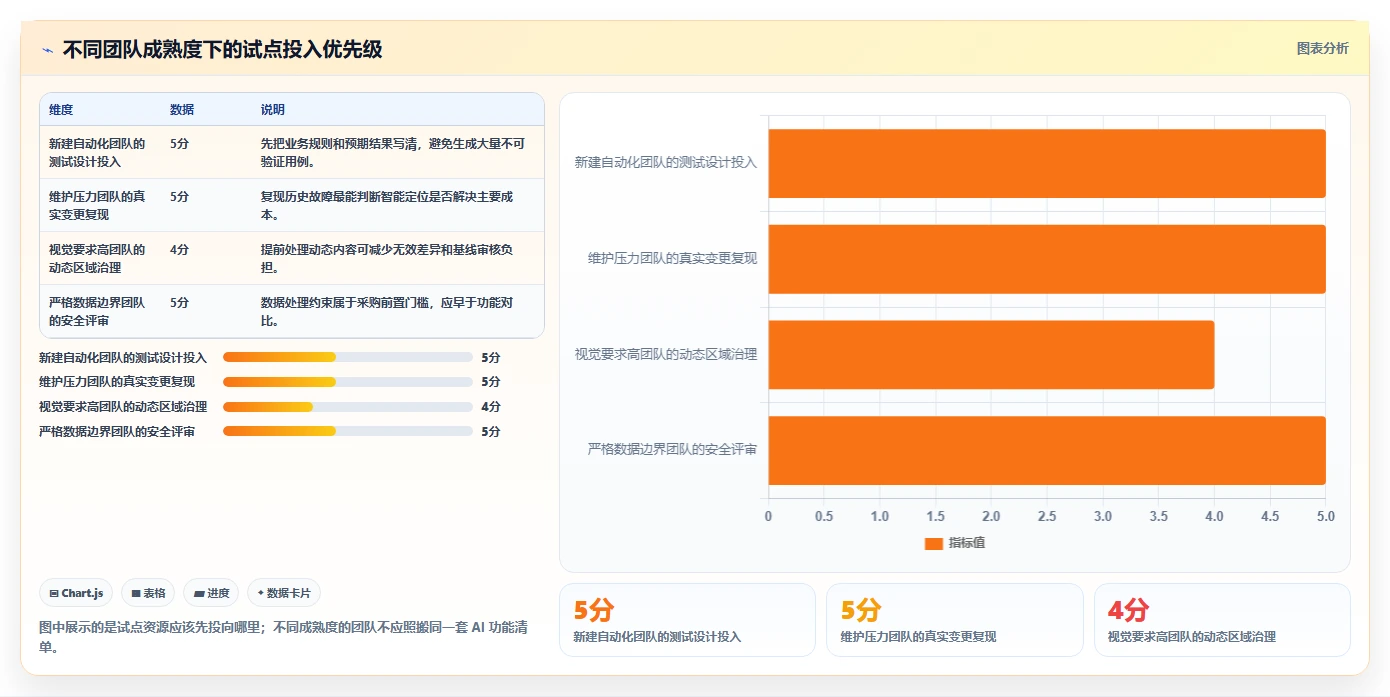Click description starting 先把业务规则和预期结果写清
Viewport: 1390px width, 697px height.
click(x=393, y=153)
